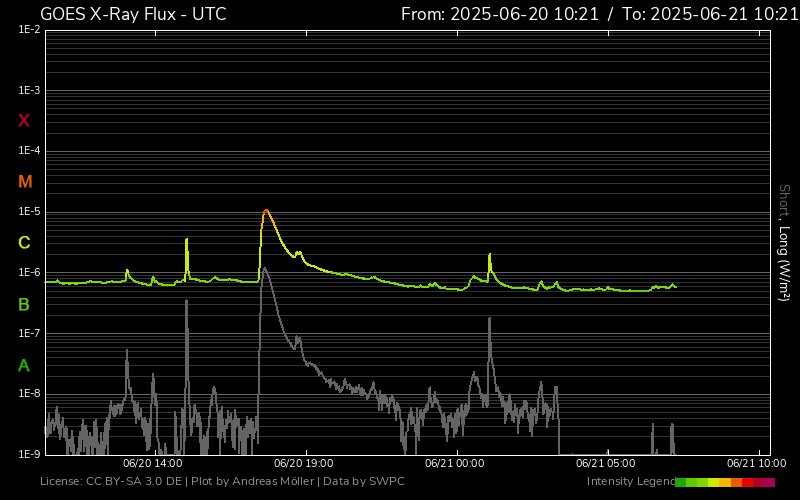Click the green A flare class label
The height and width of the screenshot is (500, 800).
pos(24,365)
